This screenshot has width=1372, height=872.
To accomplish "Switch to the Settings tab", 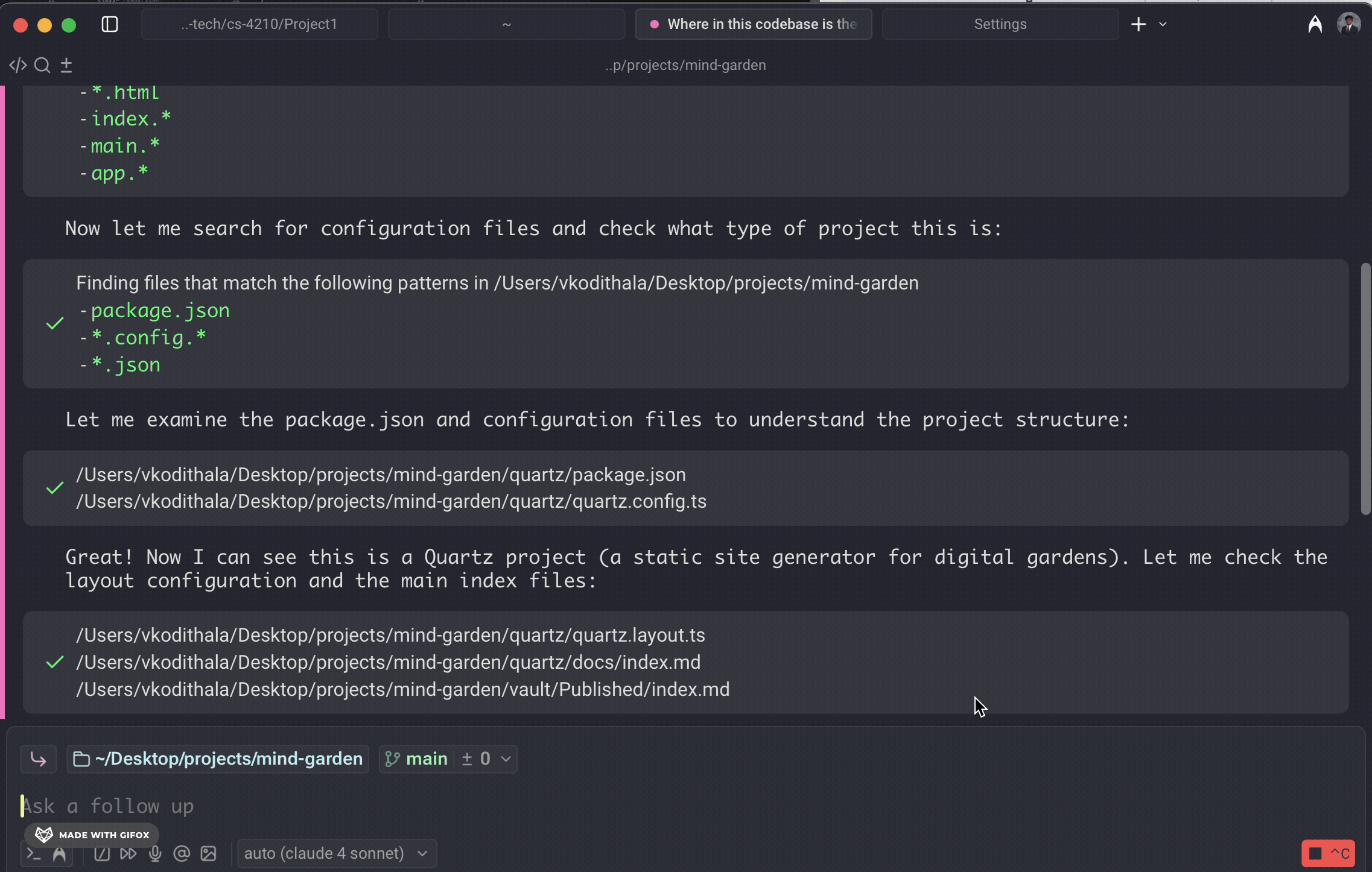I will click(1000, 24).
